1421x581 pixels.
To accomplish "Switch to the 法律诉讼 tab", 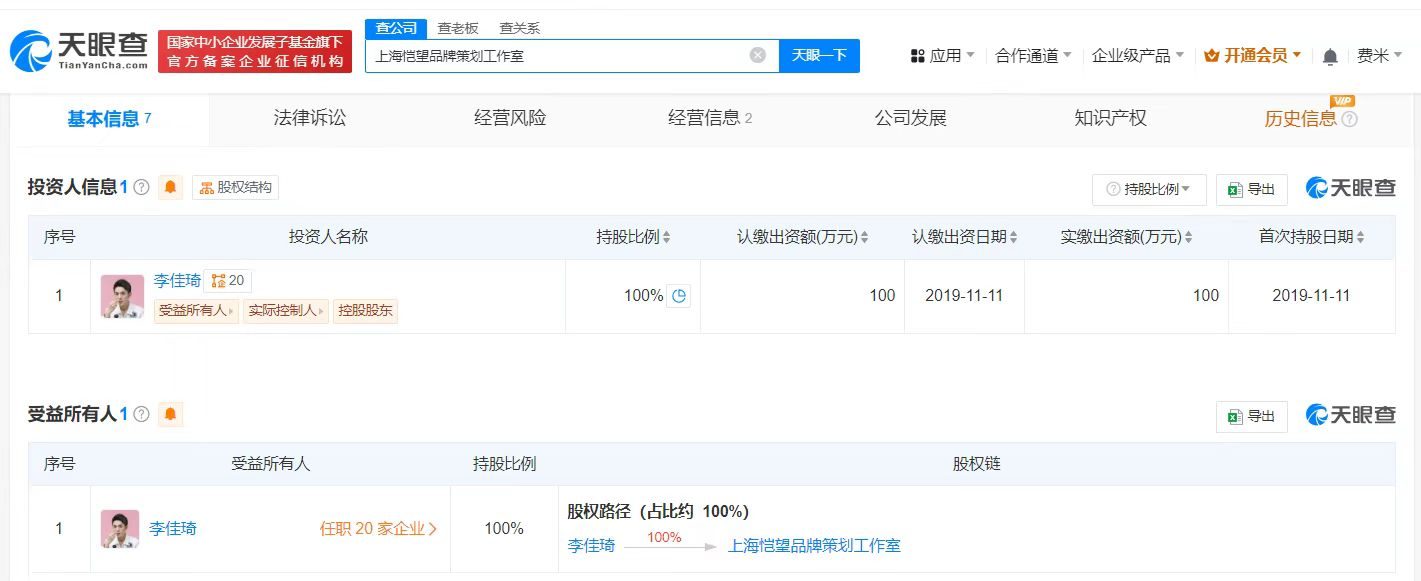I will 308,117.
